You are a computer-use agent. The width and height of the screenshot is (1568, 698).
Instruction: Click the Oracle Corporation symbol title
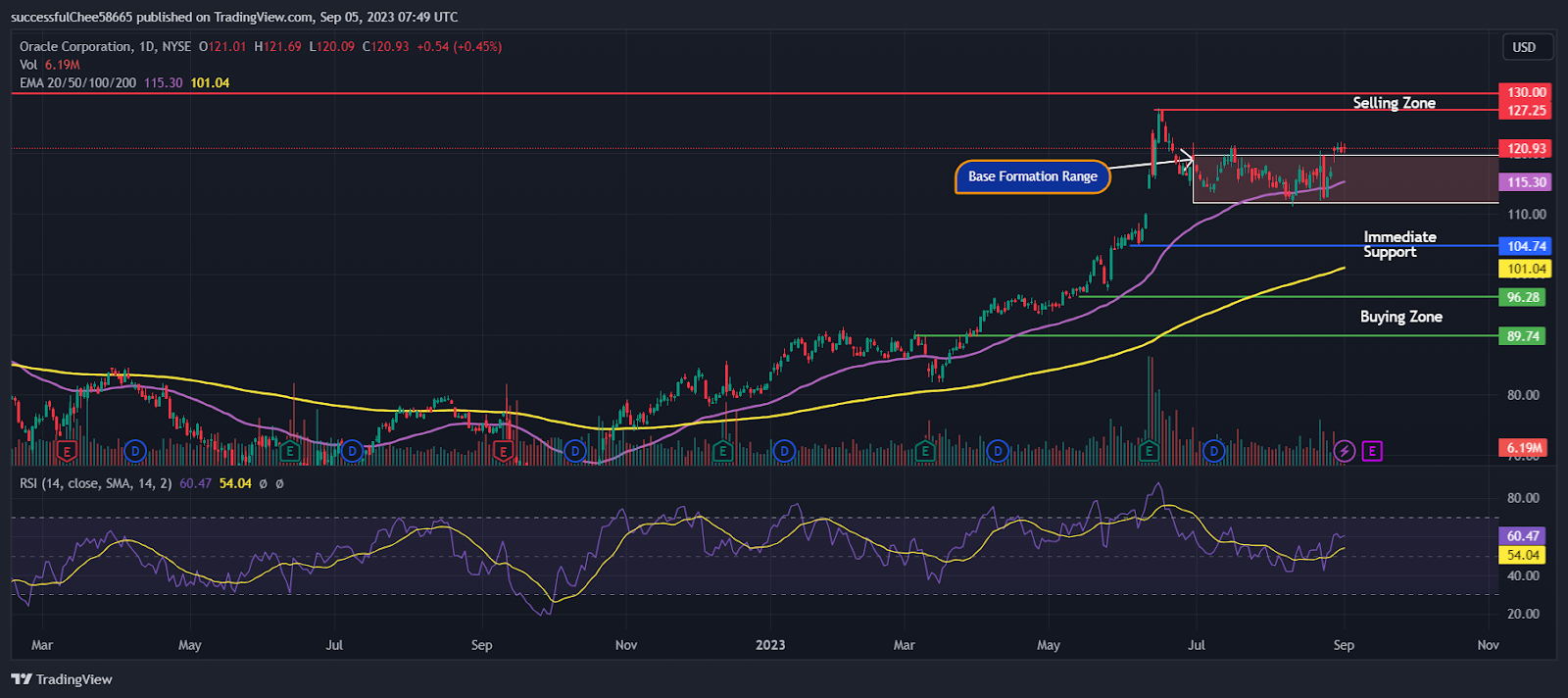click(x=75, y=46)
